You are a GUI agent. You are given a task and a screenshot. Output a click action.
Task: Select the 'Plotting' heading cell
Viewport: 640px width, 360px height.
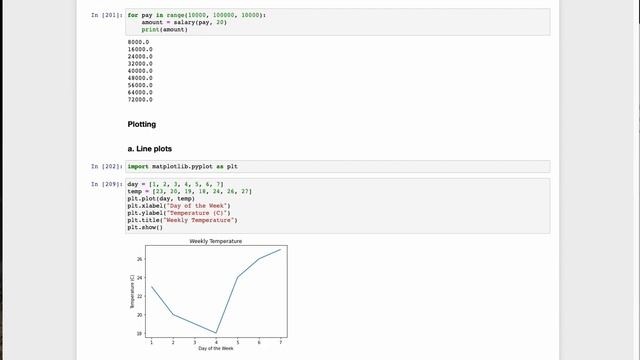click(x=142, y=124)
